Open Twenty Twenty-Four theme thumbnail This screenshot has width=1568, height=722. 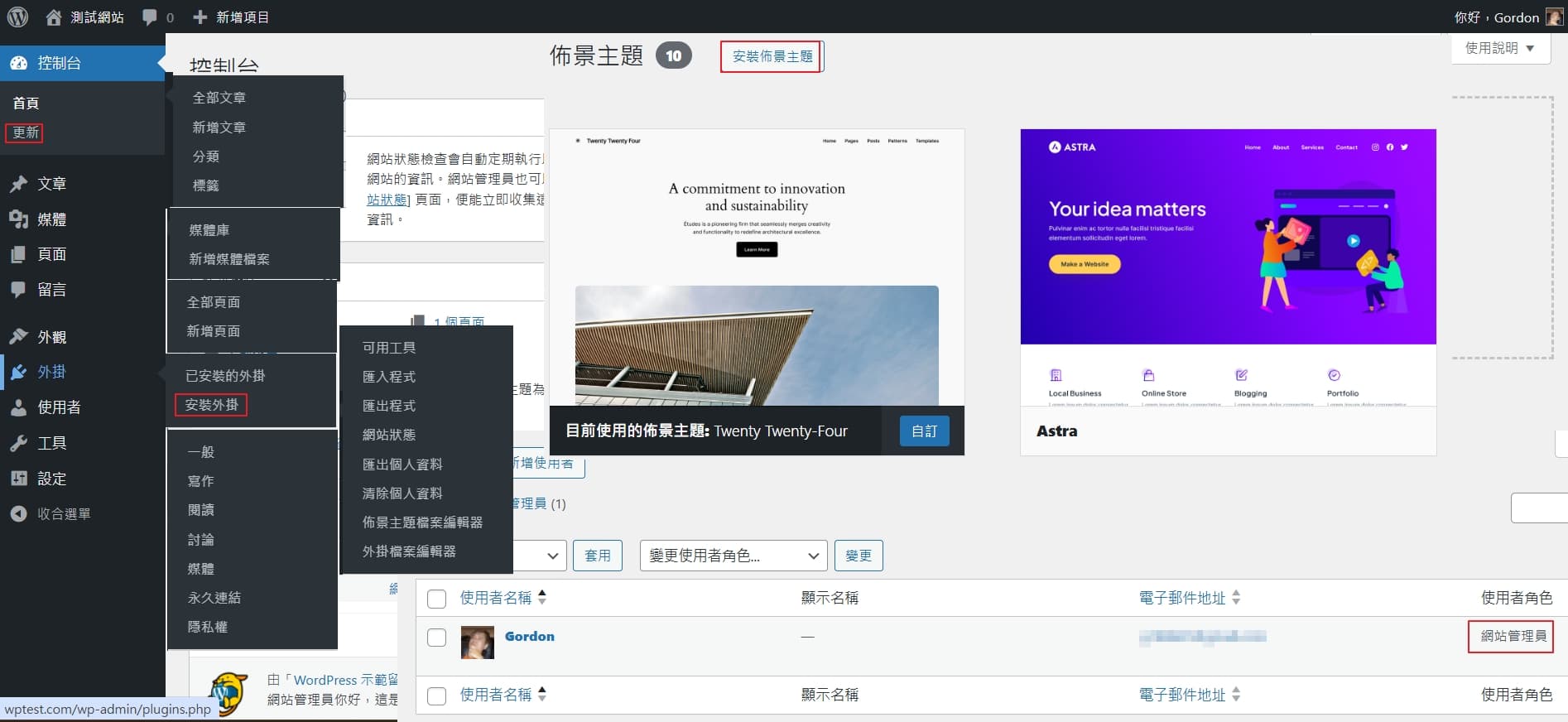point(757,267)
